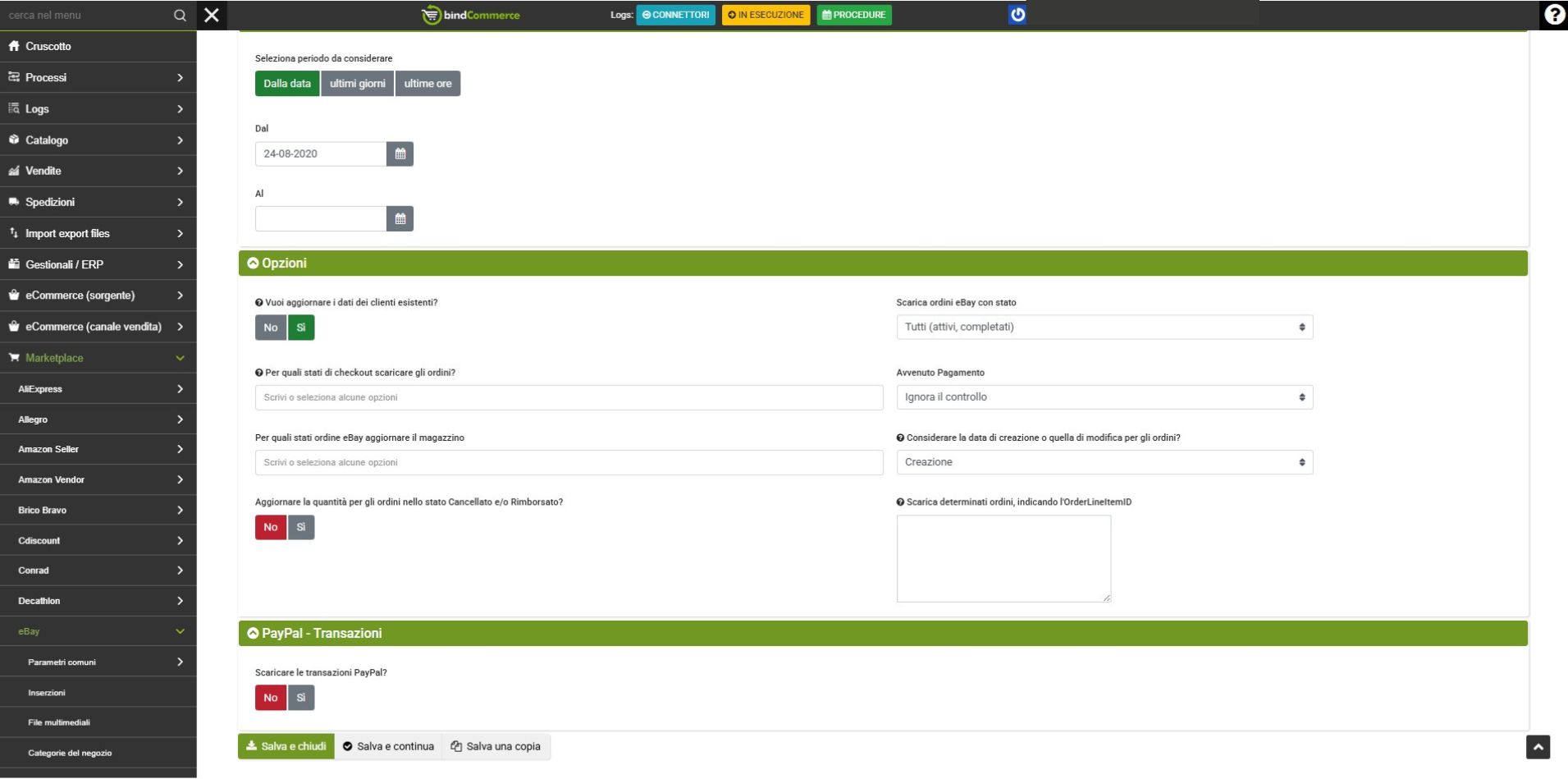Click the blue power icon in top bar
This screenshot has width=1568, height=779.
click(x=1017, y=15)
